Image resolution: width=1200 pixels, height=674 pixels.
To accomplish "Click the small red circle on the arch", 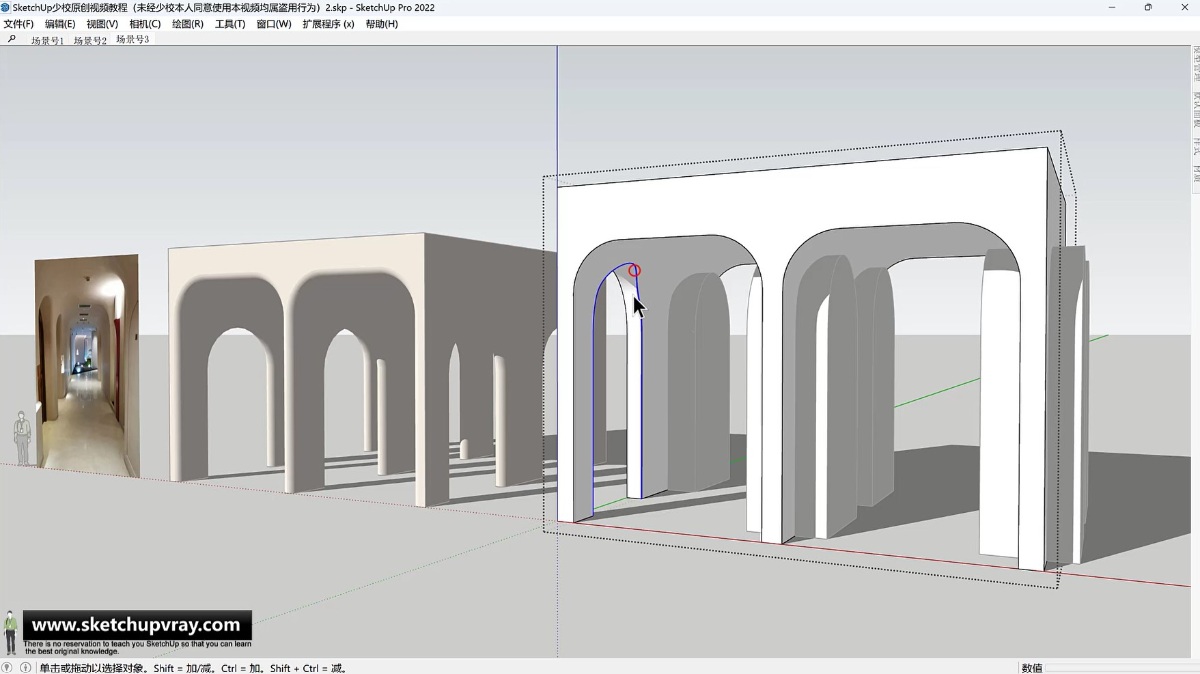I will 634,271.
